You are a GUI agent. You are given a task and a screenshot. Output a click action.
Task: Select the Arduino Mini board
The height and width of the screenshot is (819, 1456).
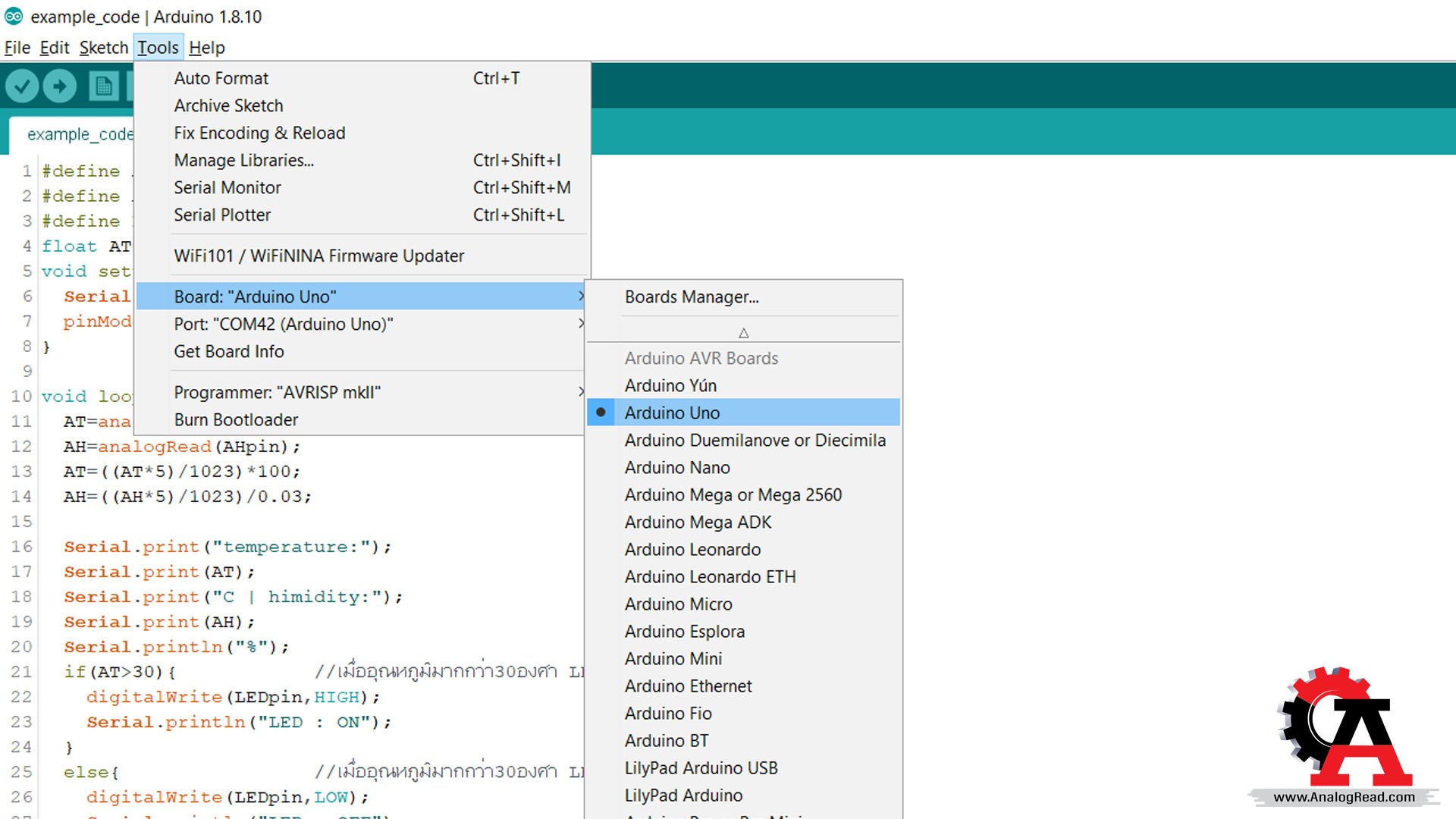click(x=743, y=658)
